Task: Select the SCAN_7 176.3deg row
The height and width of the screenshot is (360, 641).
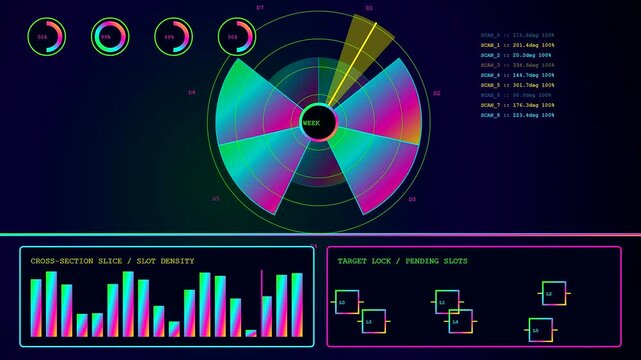Action: click(x=518, y=105)
